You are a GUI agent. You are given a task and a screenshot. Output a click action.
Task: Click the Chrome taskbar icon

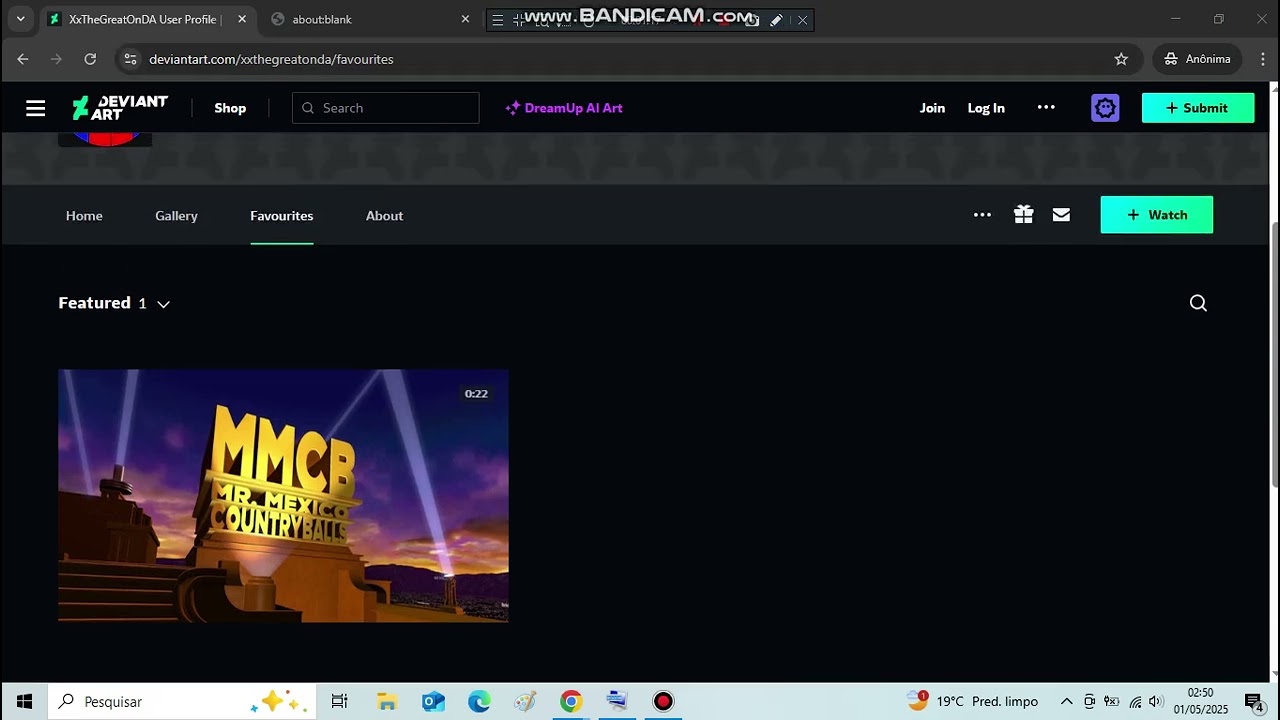click(x=571, y=701)
